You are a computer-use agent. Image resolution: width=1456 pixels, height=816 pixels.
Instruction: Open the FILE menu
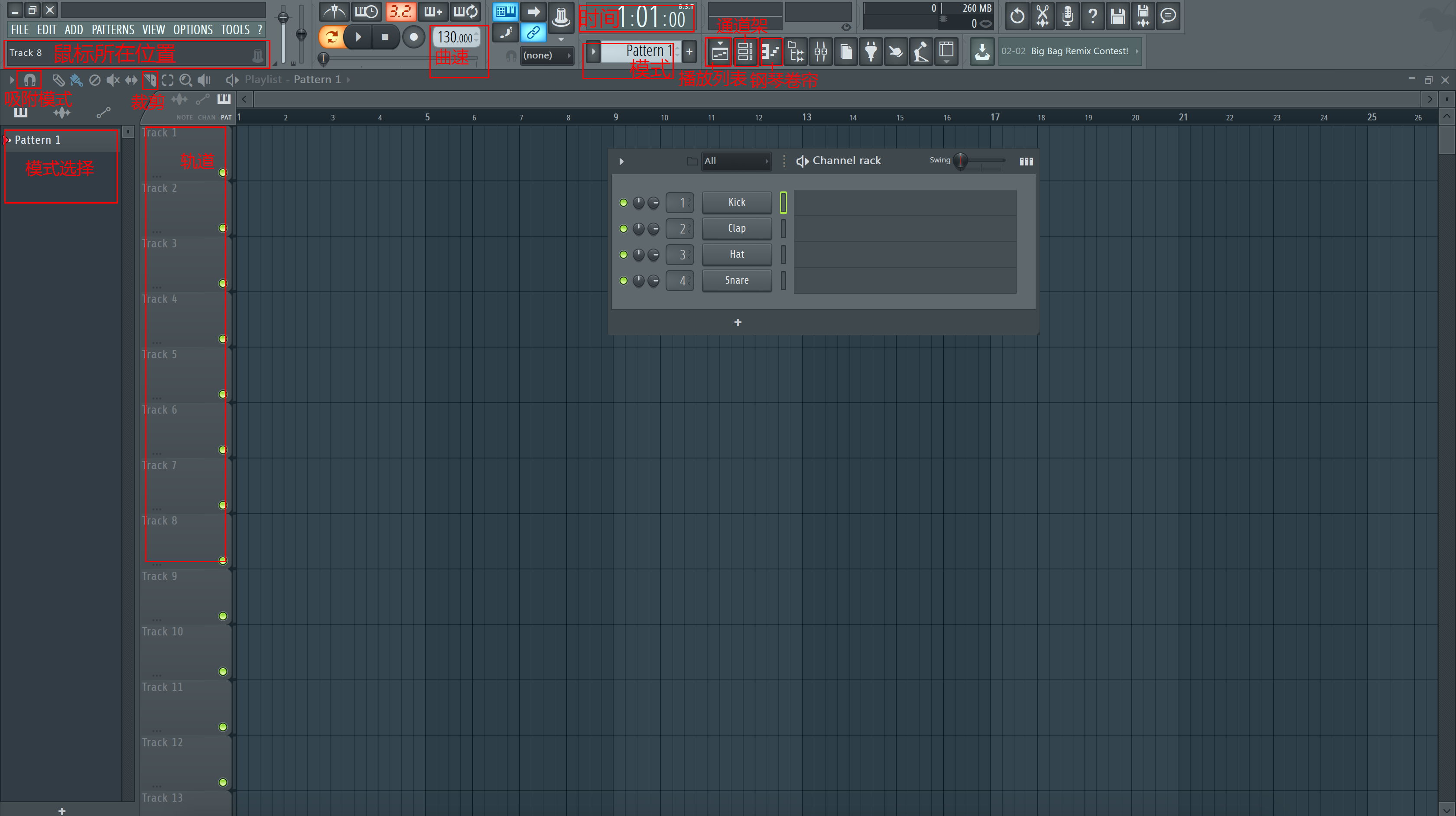20,30
